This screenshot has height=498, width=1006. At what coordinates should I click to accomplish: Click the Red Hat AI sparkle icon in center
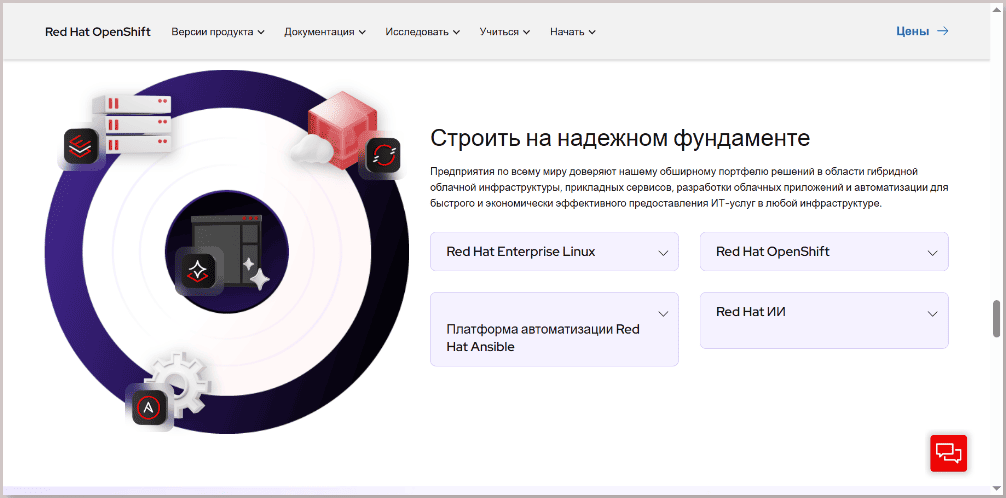pyautogui.click(x=199, y=271)
